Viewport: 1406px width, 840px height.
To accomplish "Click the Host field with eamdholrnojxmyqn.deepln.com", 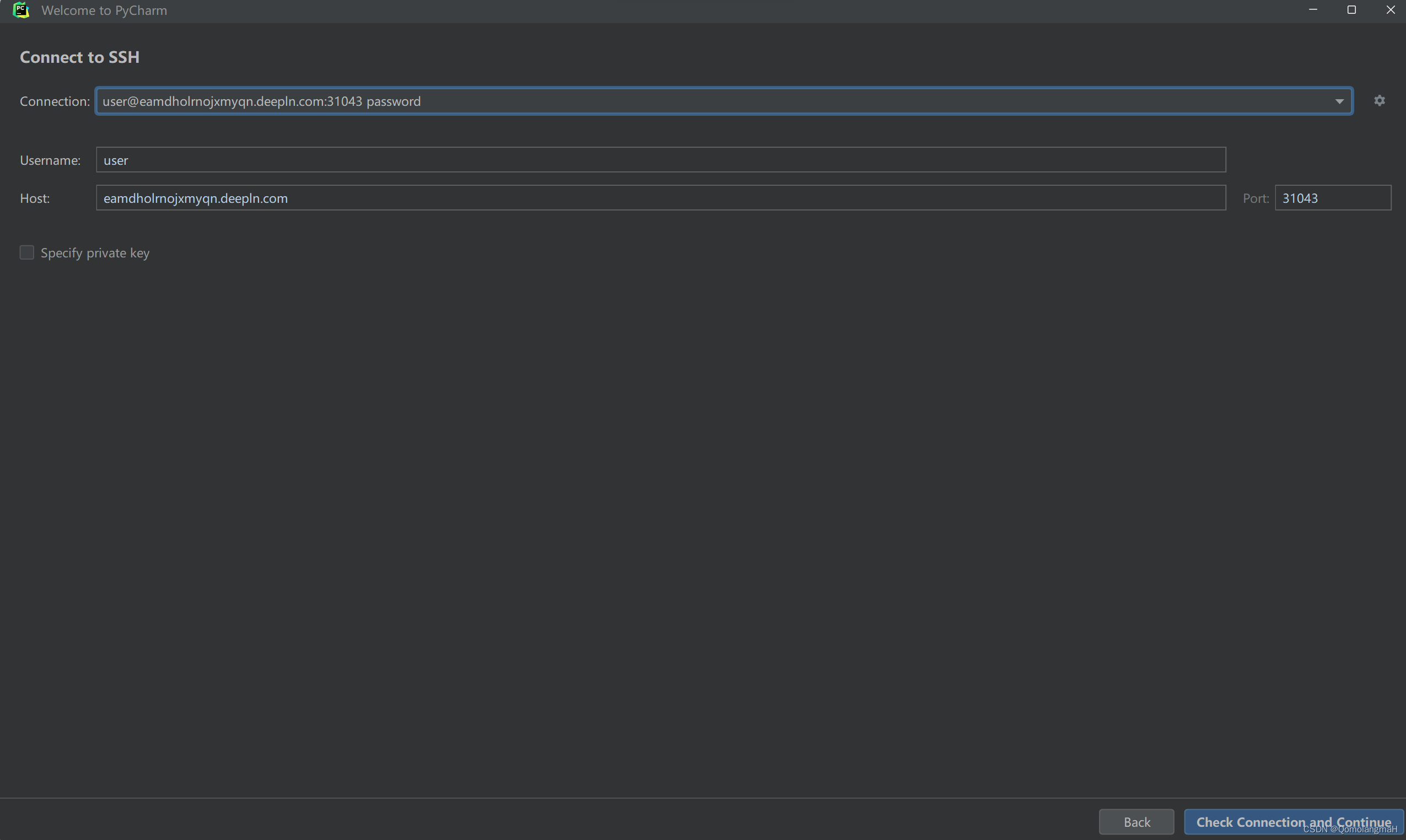I will coord(660,197).
